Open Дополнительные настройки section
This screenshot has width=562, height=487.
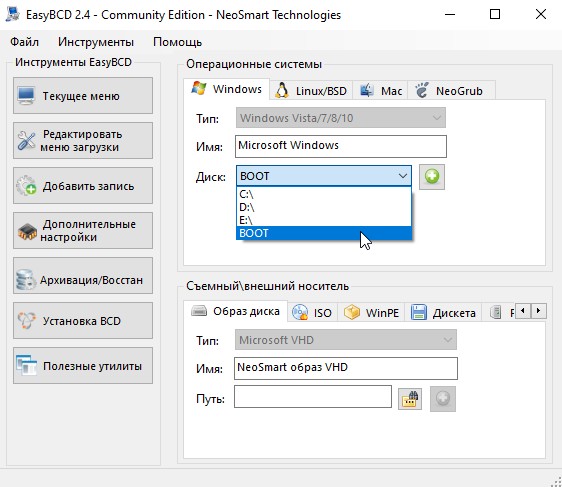(83, 230)
